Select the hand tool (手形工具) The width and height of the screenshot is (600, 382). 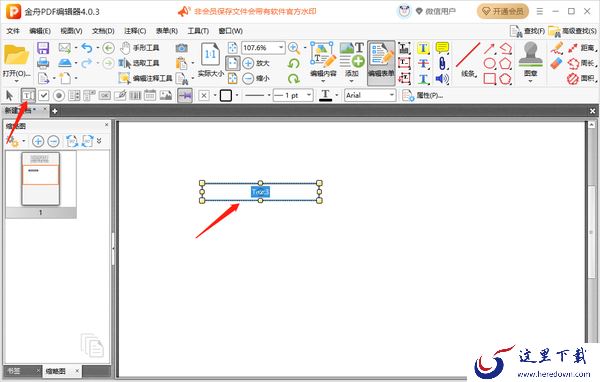pos(139,48)
